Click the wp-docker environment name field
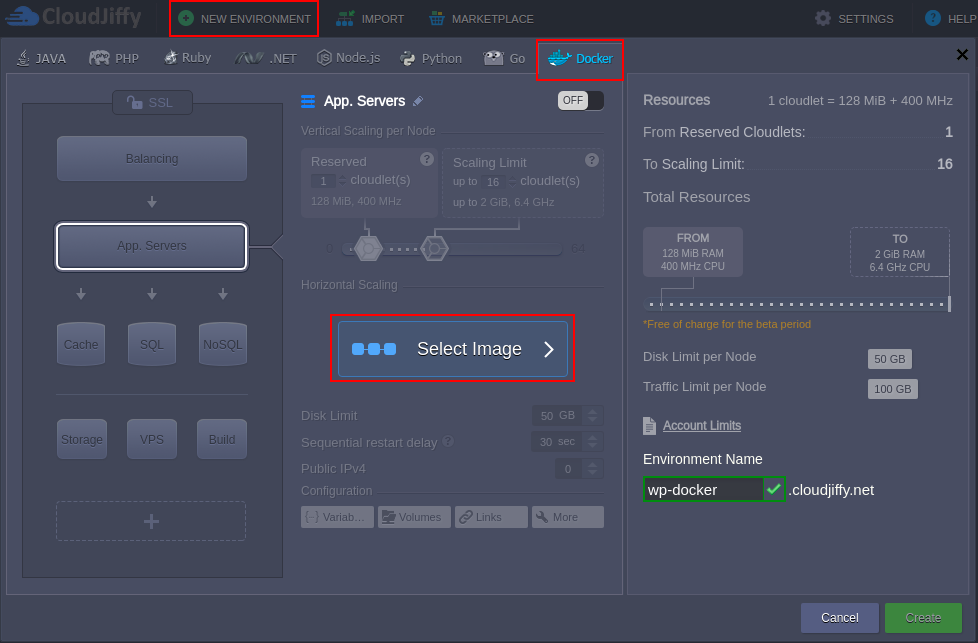This screenshot has width=978, height=643. [x=703, y=490]
